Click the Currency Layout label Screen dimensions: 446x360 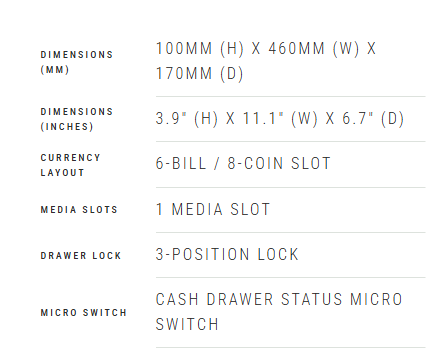[70, 165]
